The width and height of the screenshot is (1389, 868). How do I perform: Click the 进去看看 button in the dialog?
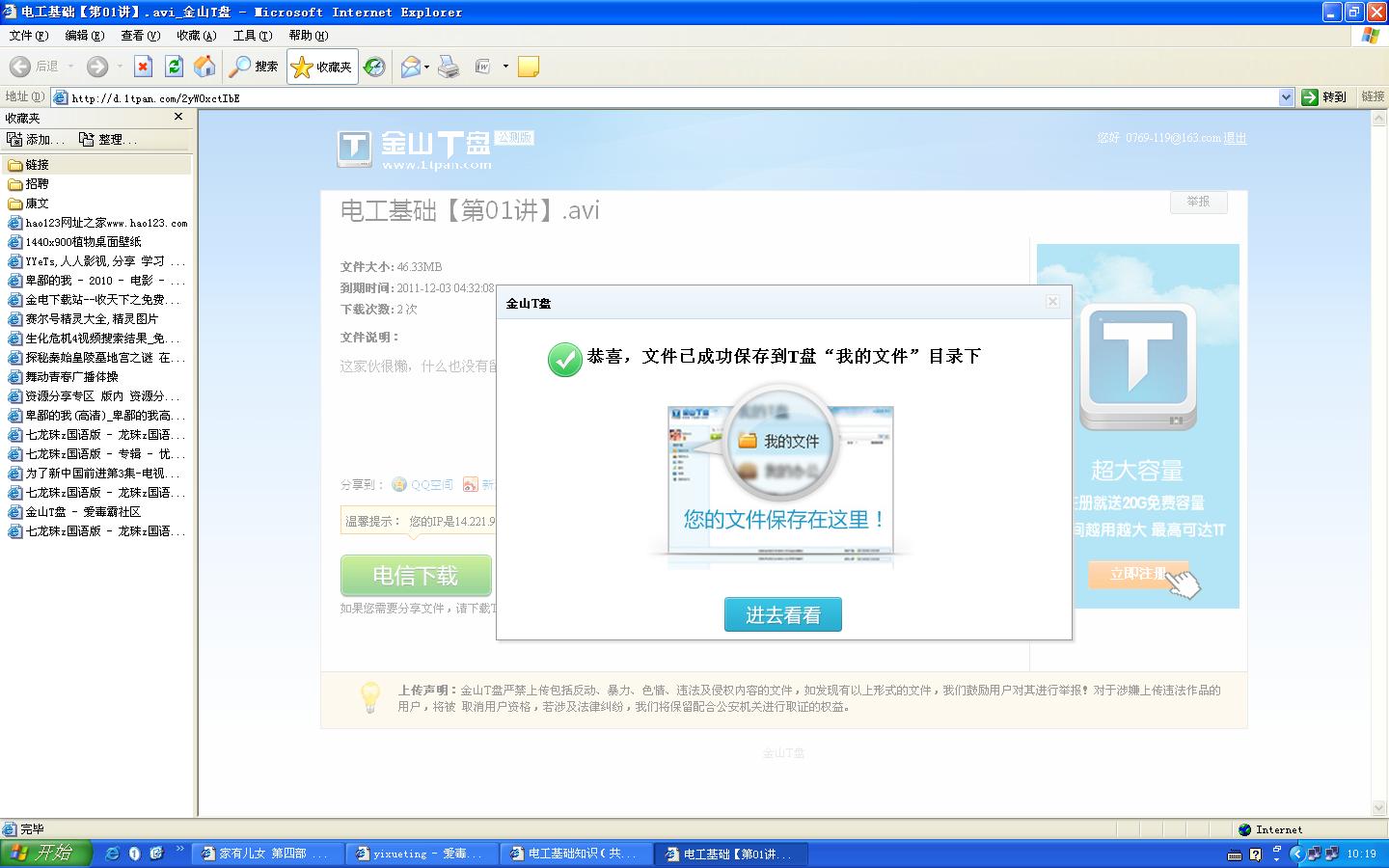coord(782,613)
